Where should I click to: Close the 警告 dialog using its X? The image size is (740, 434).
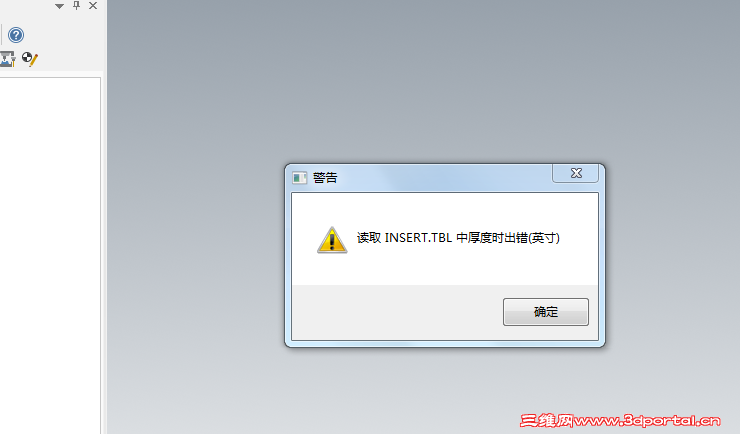(x=576, y=173)
